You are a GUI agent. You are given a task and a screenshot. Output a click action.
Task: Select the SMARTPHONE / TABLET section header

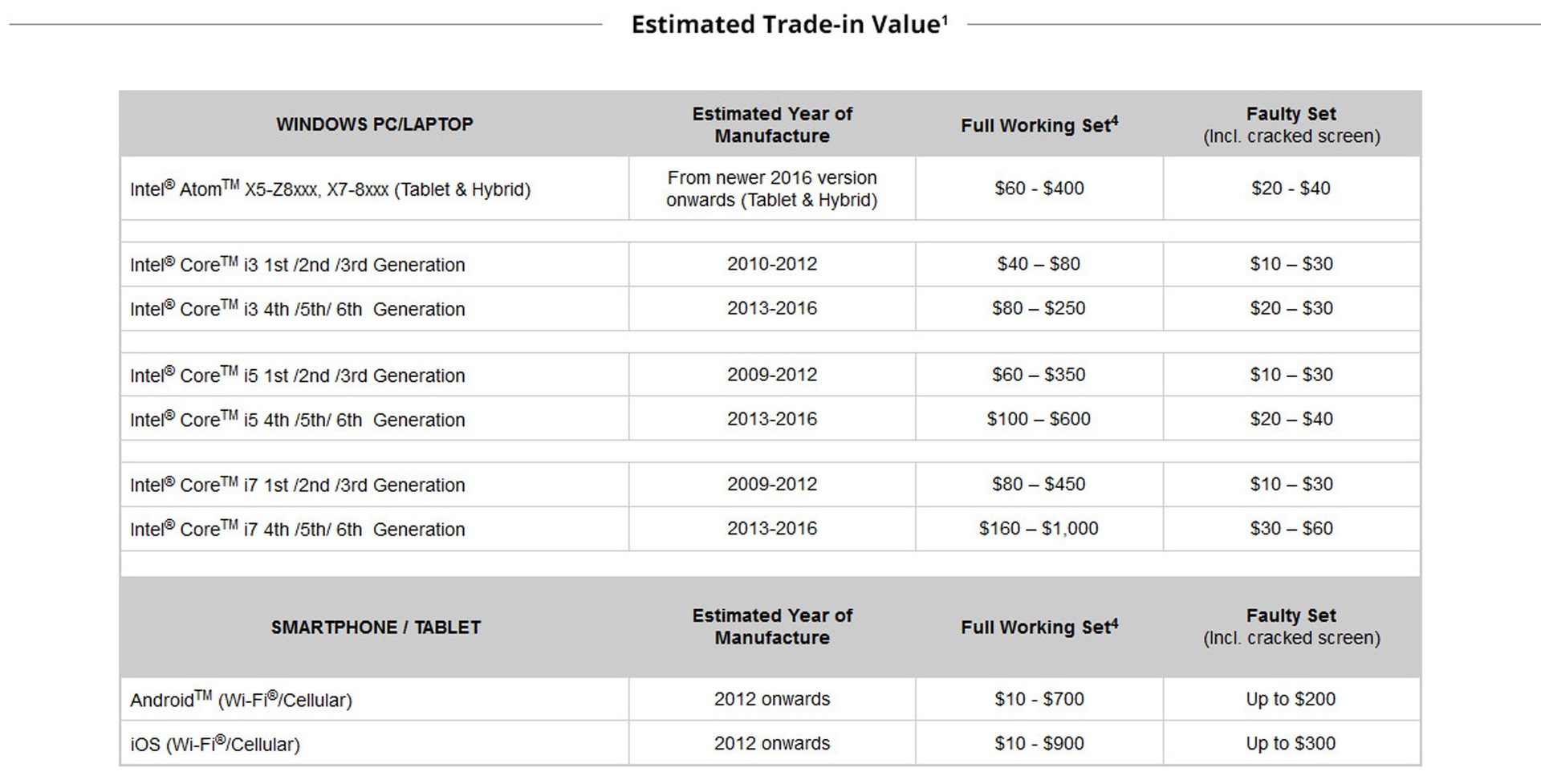pos(376,628)
